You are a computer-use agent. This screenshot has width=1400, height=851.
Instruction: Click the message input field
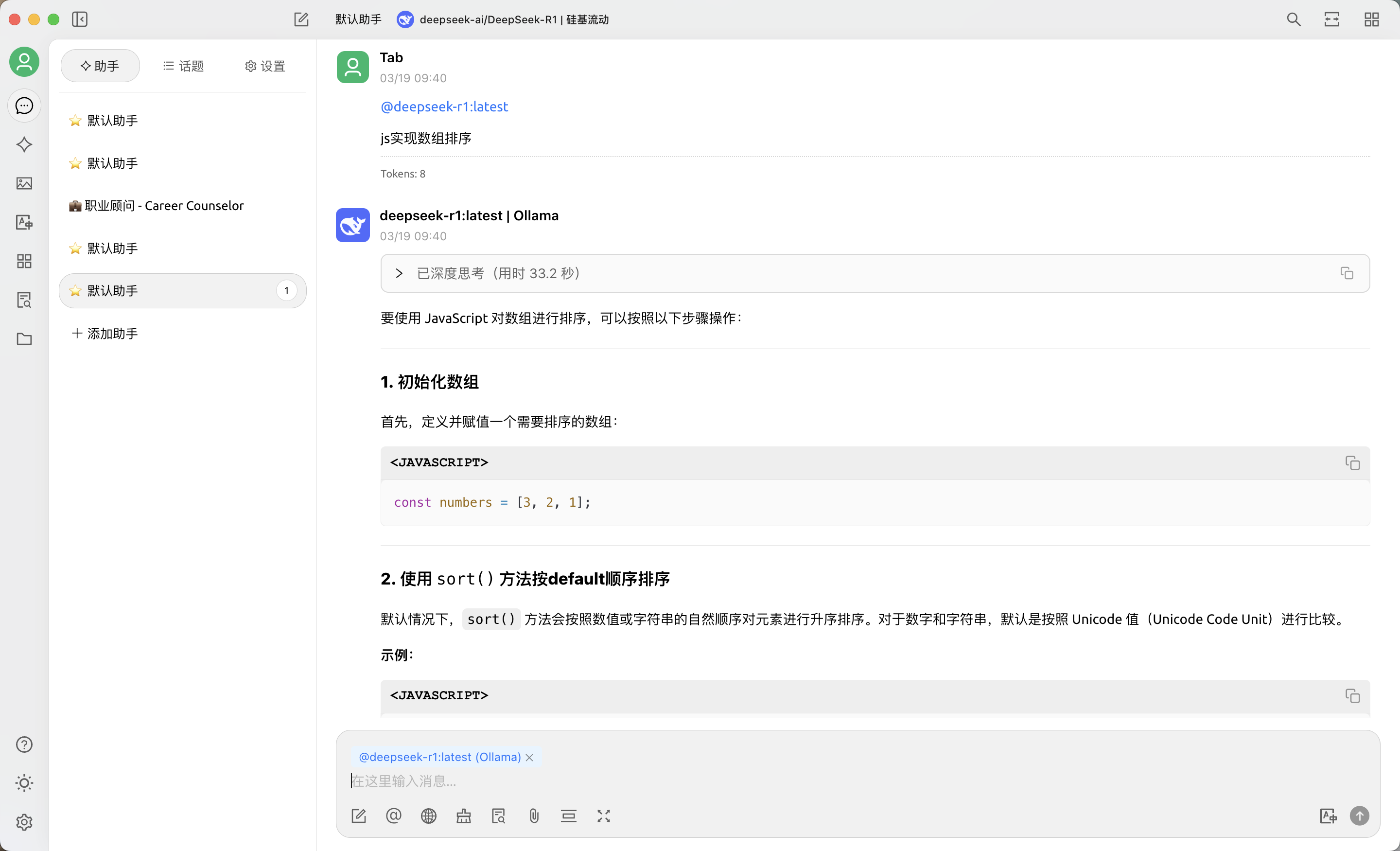point(858,781)
